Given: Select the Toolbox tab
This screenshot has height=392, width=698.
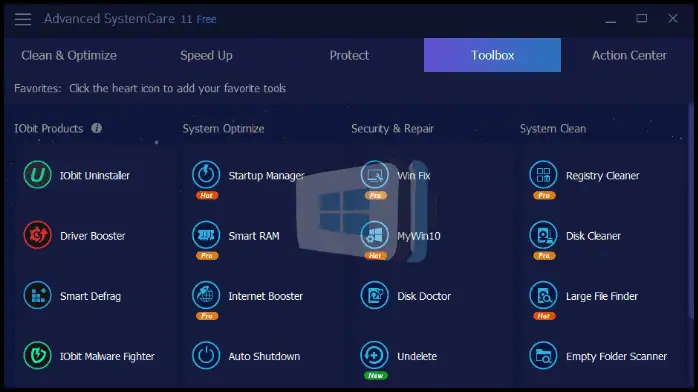Looking at the screenshot, I should [x=492, y=55].
